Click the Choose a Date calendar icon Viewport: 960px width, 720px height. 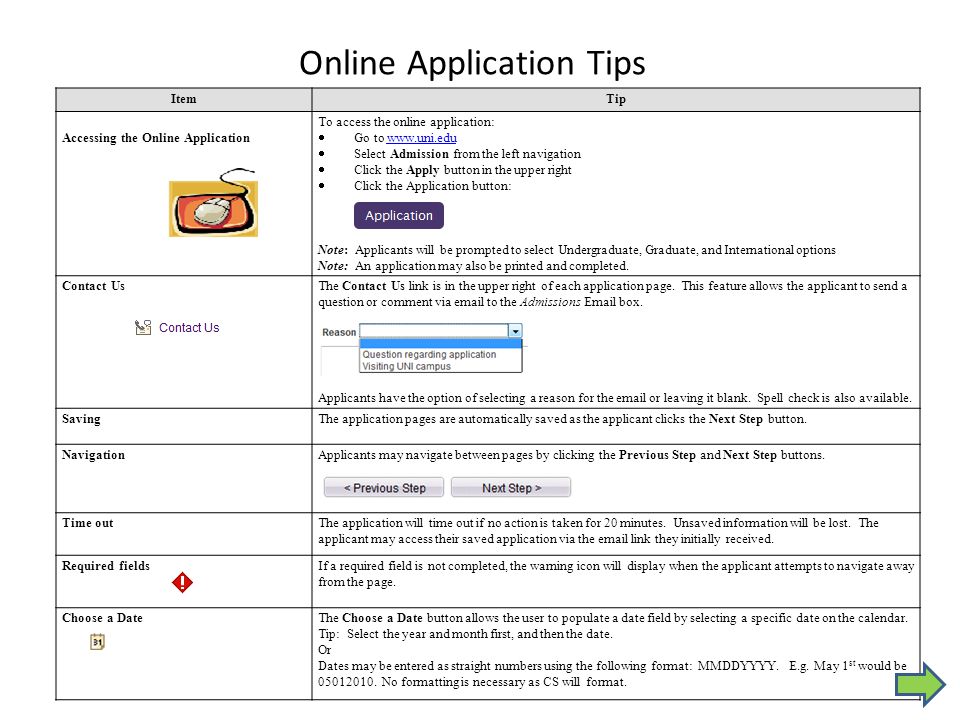coord(97,642)
